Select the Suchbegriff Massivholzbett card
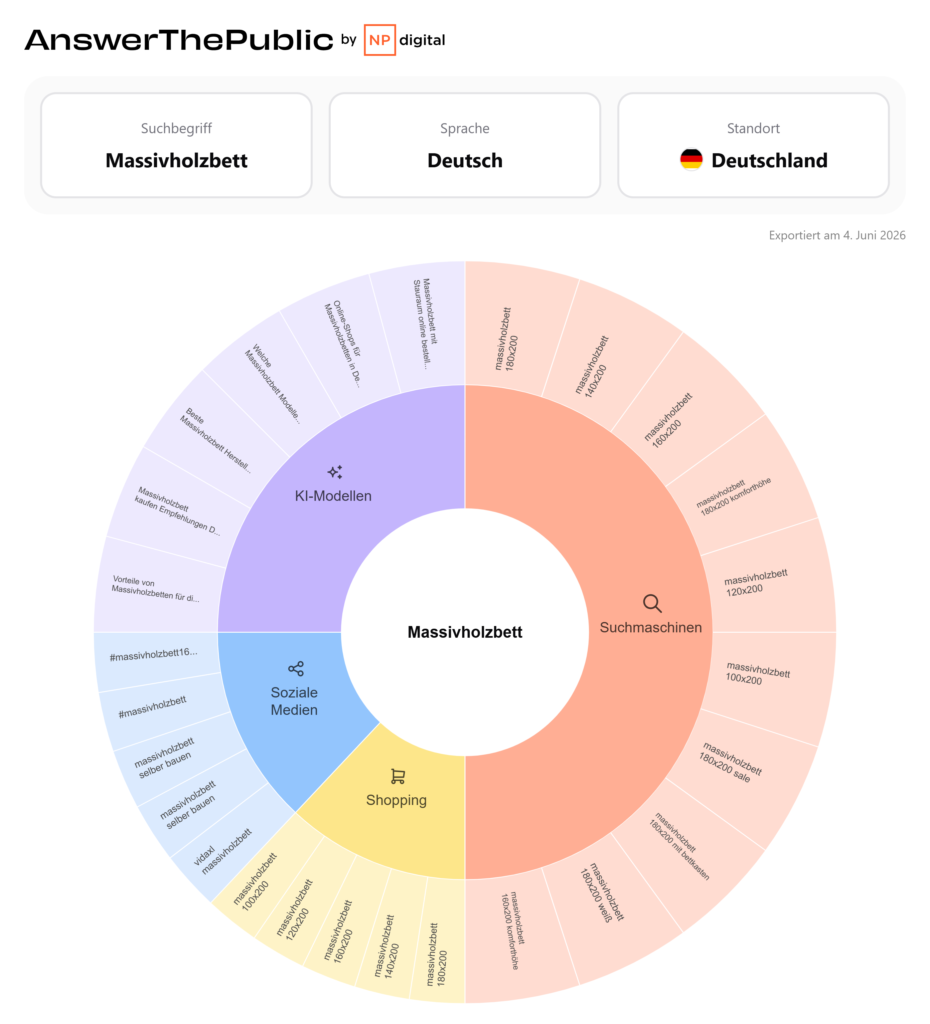The image size is (930, 1024). point(176,145)
